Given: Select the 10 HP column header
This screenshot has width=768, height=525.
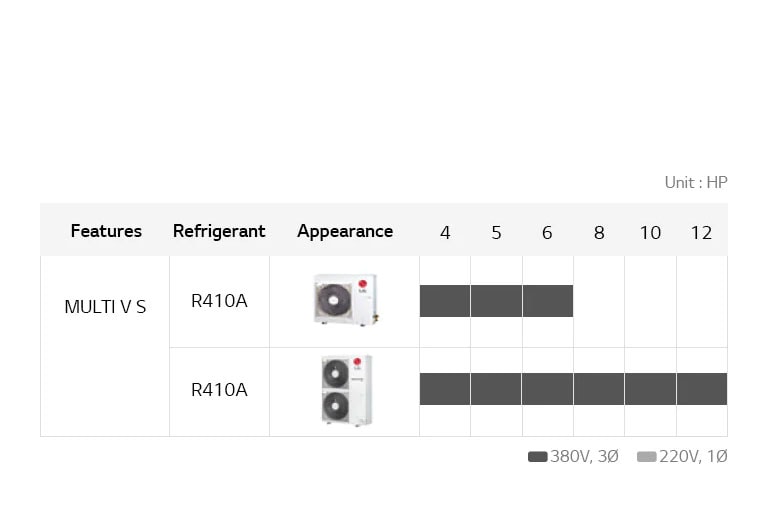Looking at the screenshot, I should (650, 233).
